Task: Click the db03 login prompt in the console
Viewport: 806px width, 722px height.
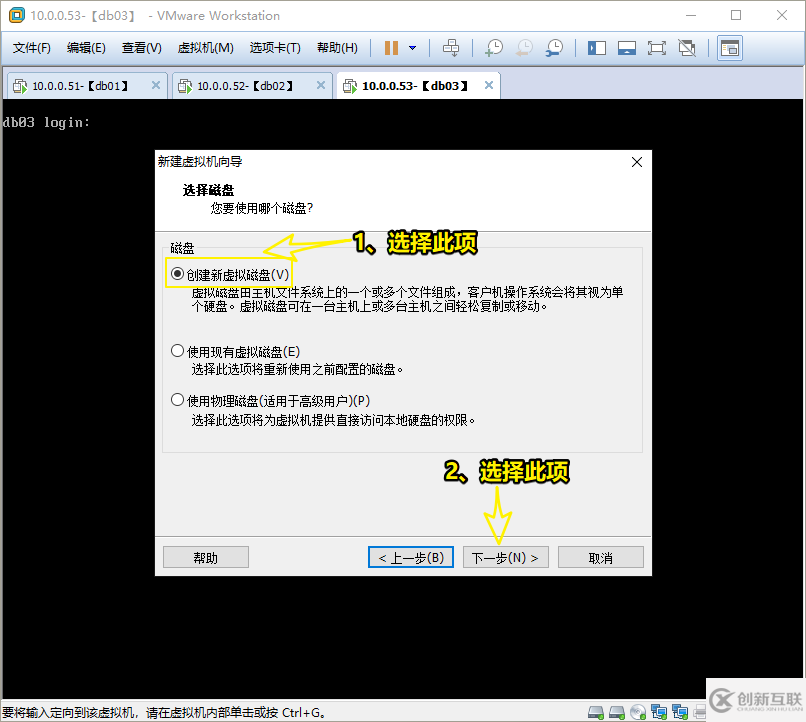Action: [x=46, y=122]
